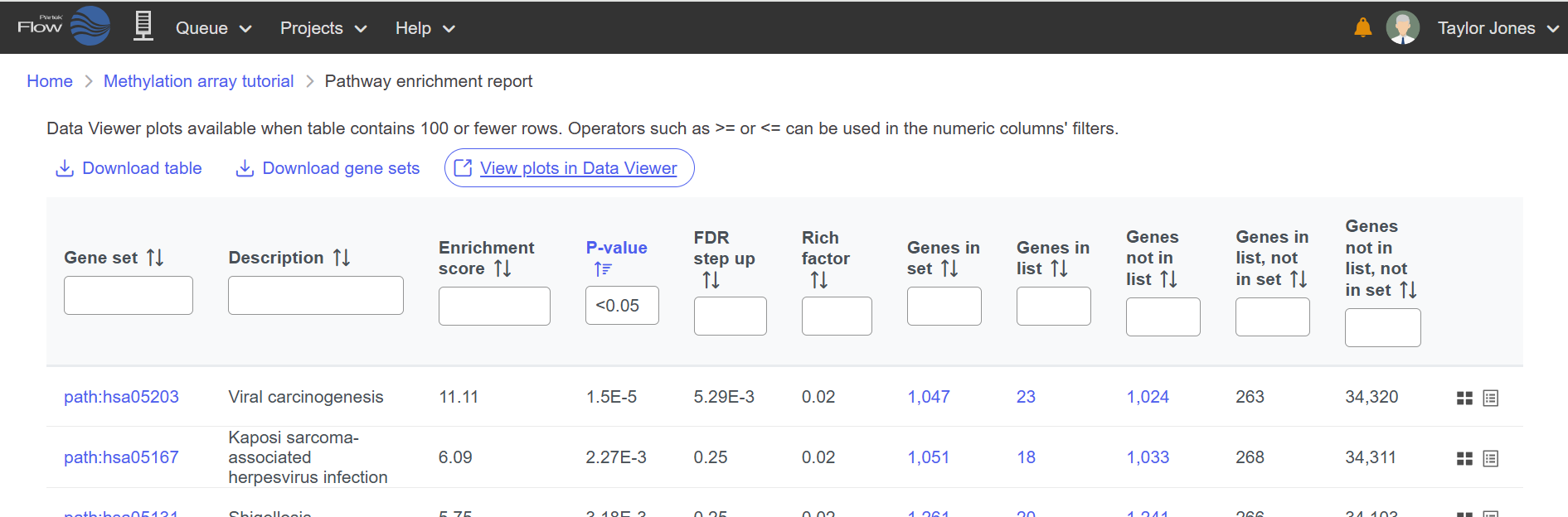This screenshot has width=1568, height=517.
Task: Focus Genes not in list, not in set filter
Action: click(1383, 327)
